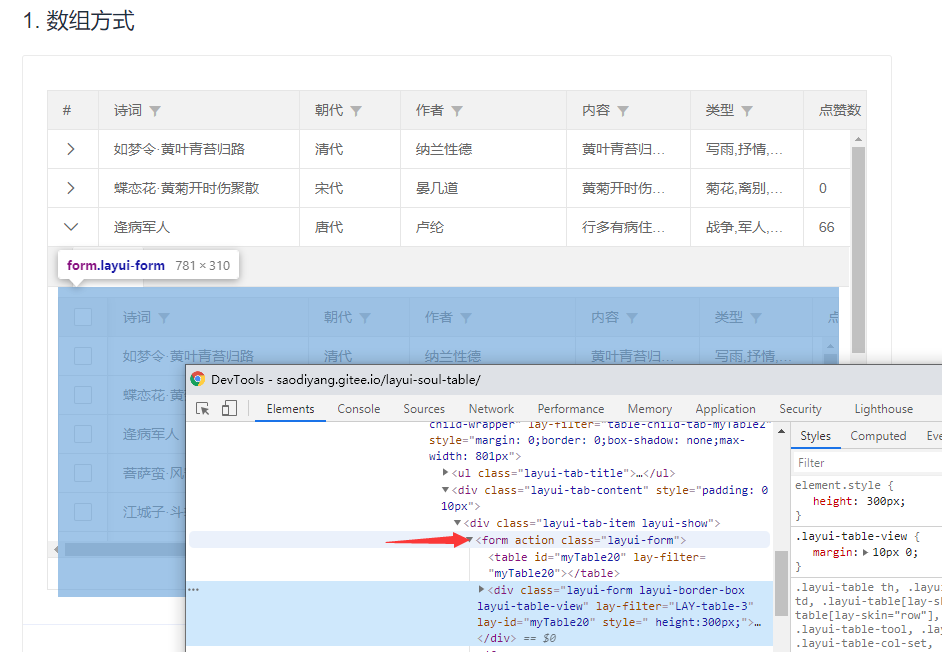Click the 诗词 filter funnel icon in outer table header

click(x=155, y=111)
